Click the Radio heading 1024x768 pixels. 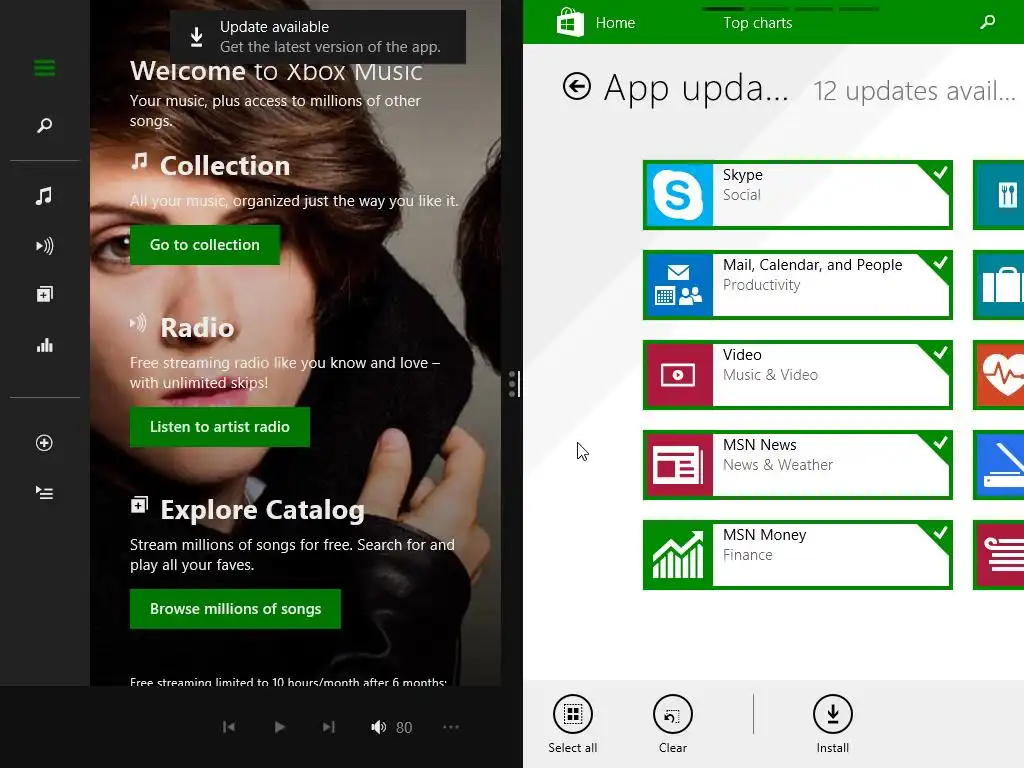pos(197,328)
